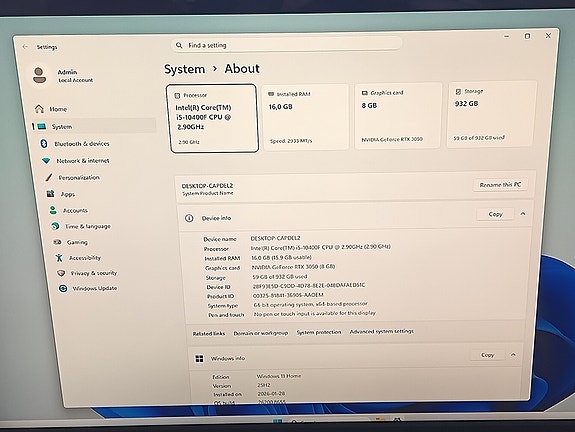Open System protection link
Viewport: 575px width, 432px height.
[319, 332]
